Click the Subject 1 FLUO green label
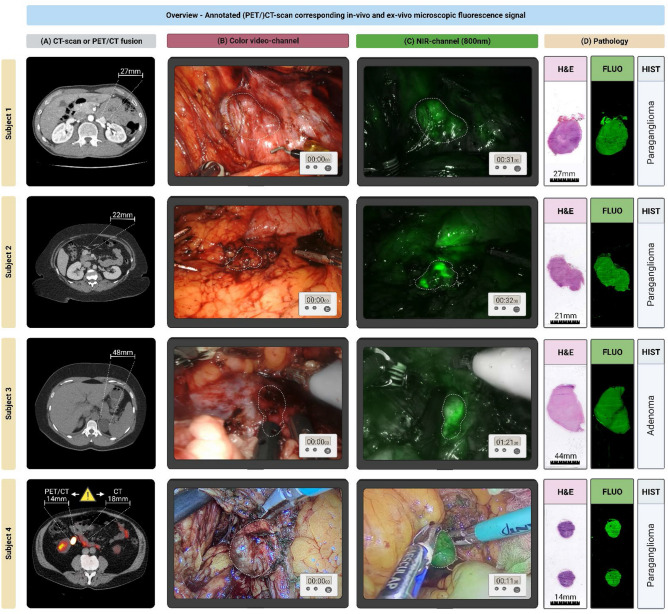The width and height of the screenshot is (668, 614). (612, 69)
